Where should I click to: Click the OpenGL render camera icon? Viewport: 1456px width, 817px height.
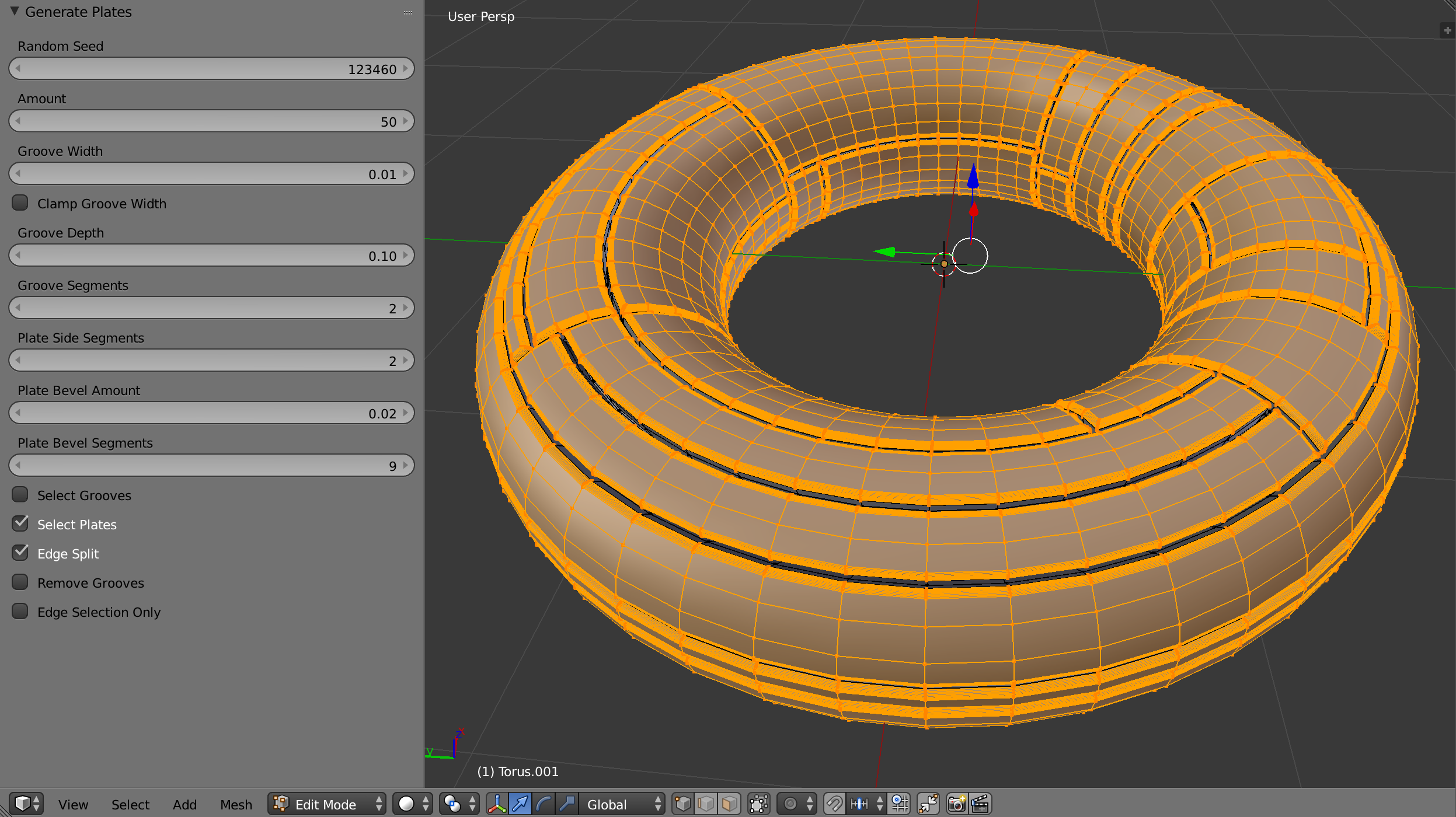[x=956, y=804]
